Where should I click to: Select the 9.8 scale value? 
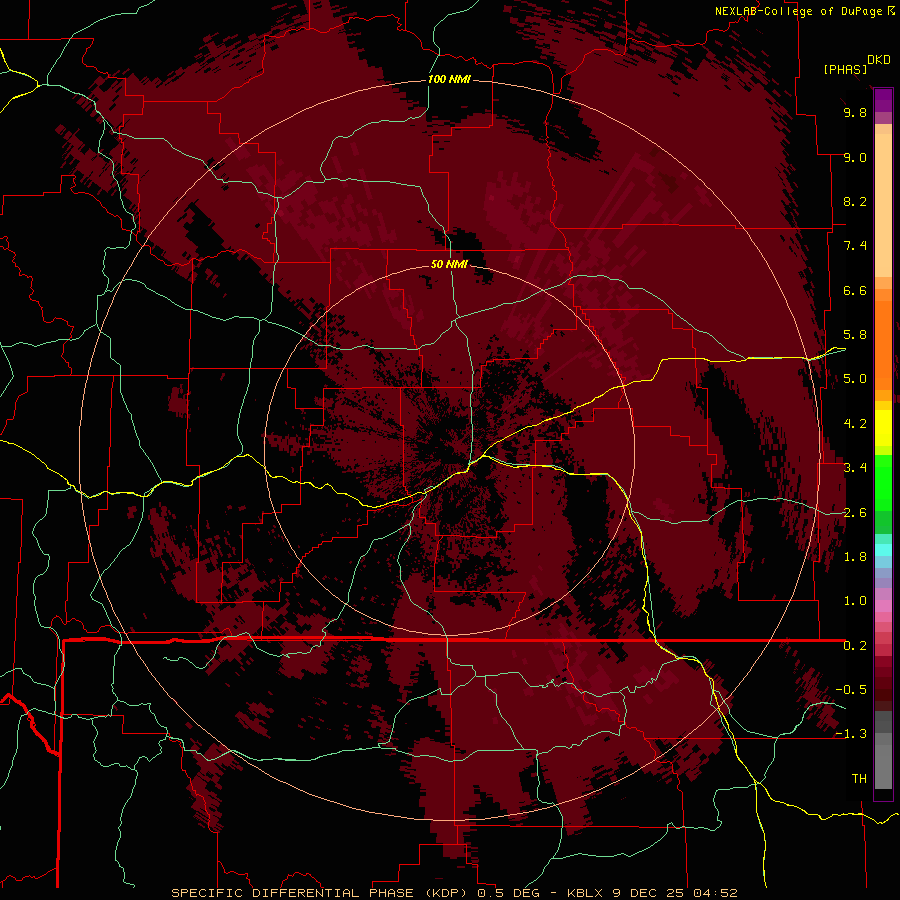click(855, 112)
